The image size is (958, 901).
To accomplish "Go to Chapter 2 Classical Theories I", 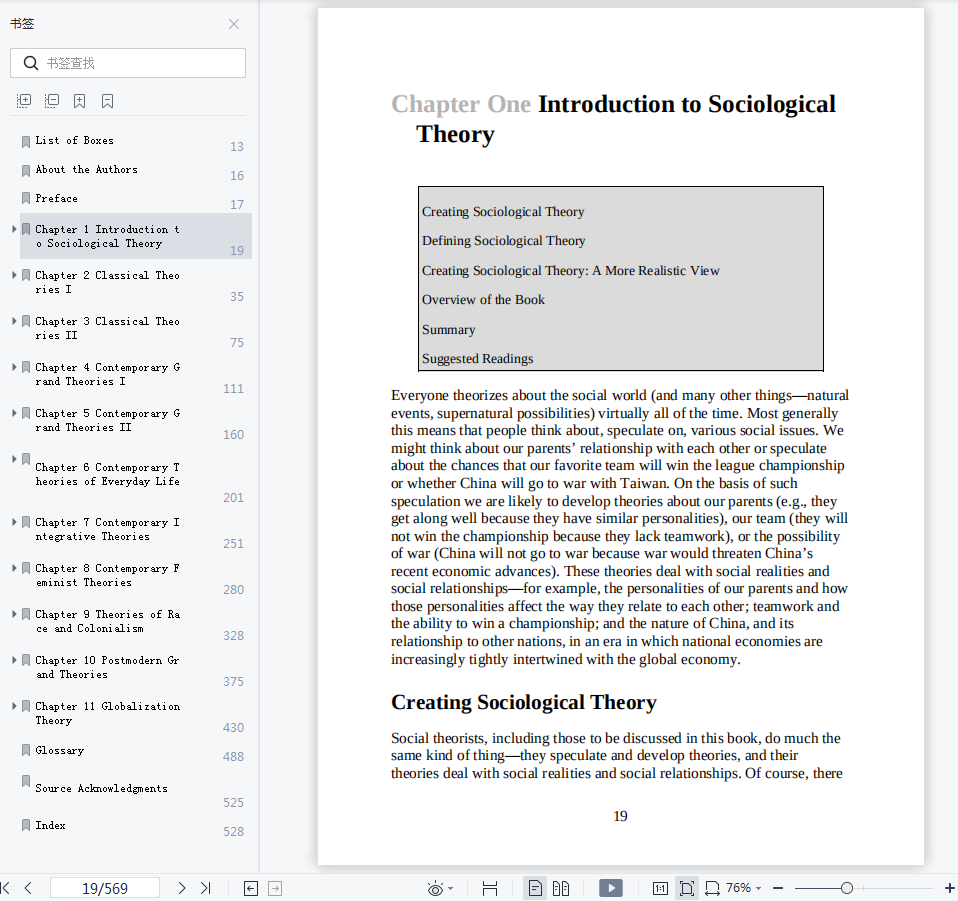I will [x=108, y=282].
